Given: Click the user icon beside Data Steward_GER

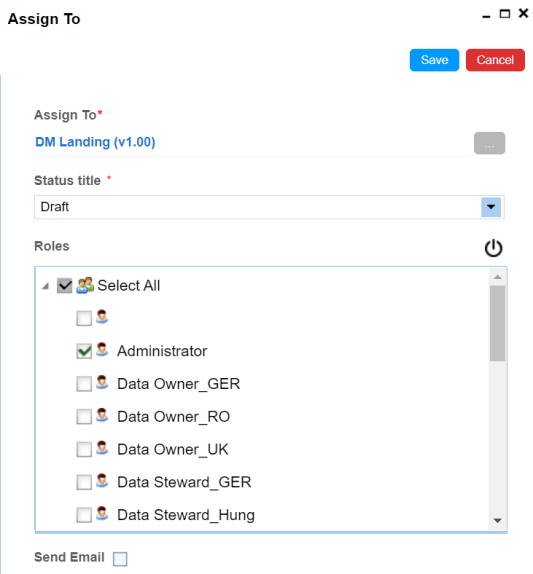Looking at the screenshot, I should (x=102, y=481).
